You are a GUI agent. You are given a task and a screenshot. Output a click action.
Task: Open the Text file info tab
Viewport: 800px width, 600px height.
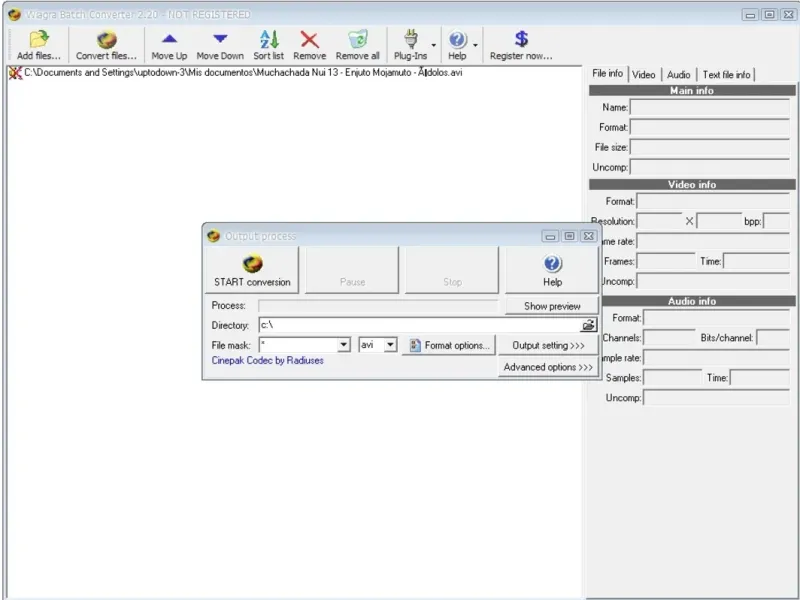point(726,75)
